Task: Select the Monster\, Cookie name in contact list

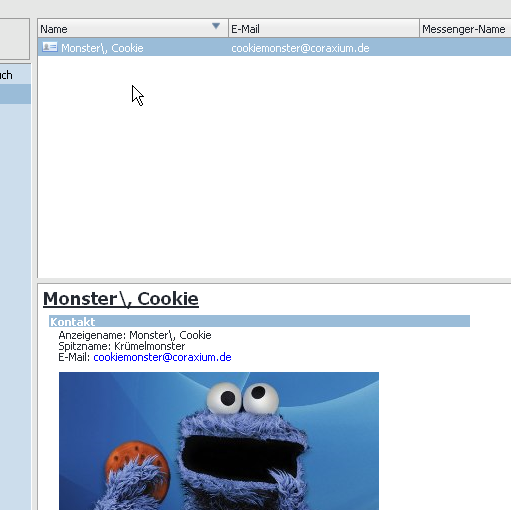Action: pos(102,48)
